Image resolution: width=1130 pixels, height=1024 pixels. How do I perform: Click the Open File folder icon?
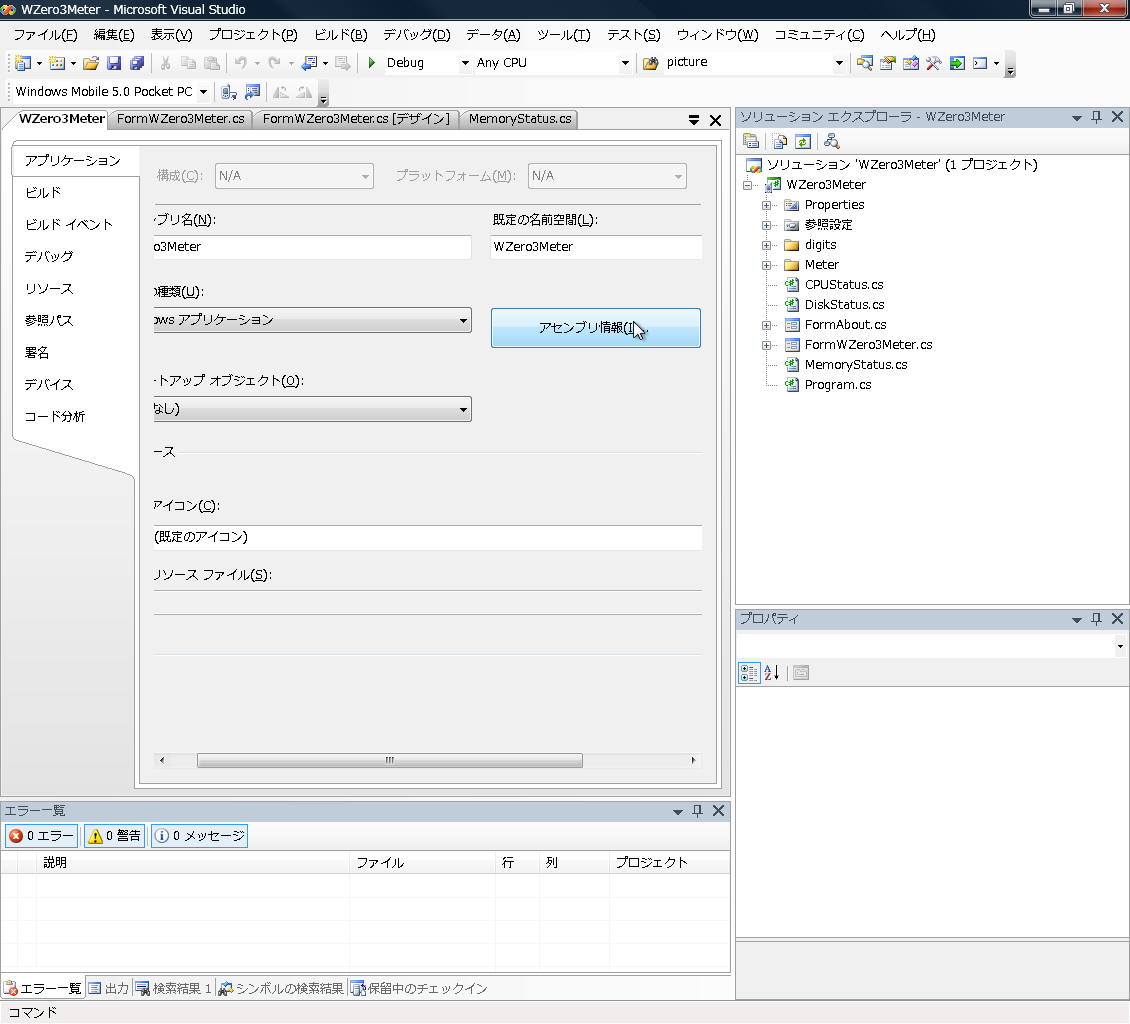coord(91,63)
